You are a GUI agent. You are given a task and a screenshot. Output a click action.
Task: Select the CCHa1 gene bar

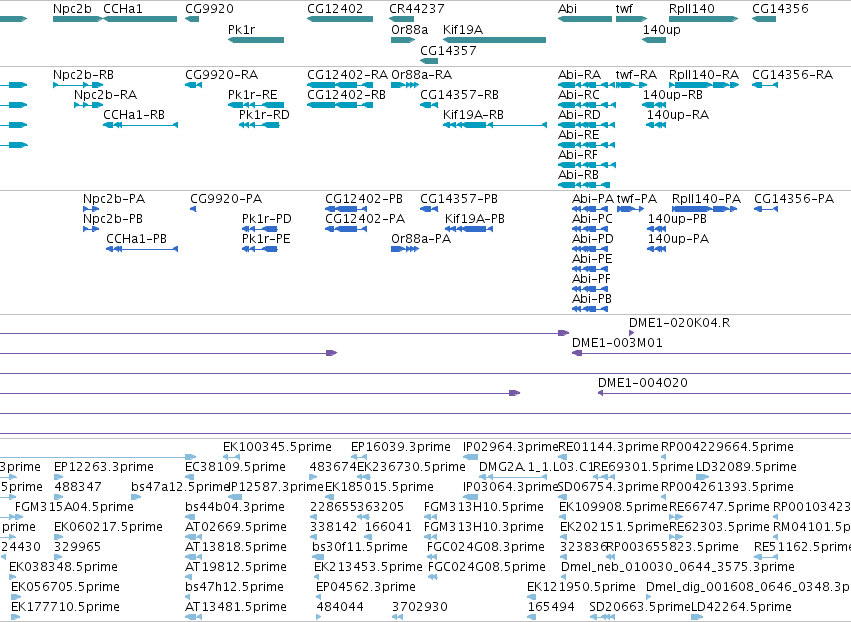(140, 19)
